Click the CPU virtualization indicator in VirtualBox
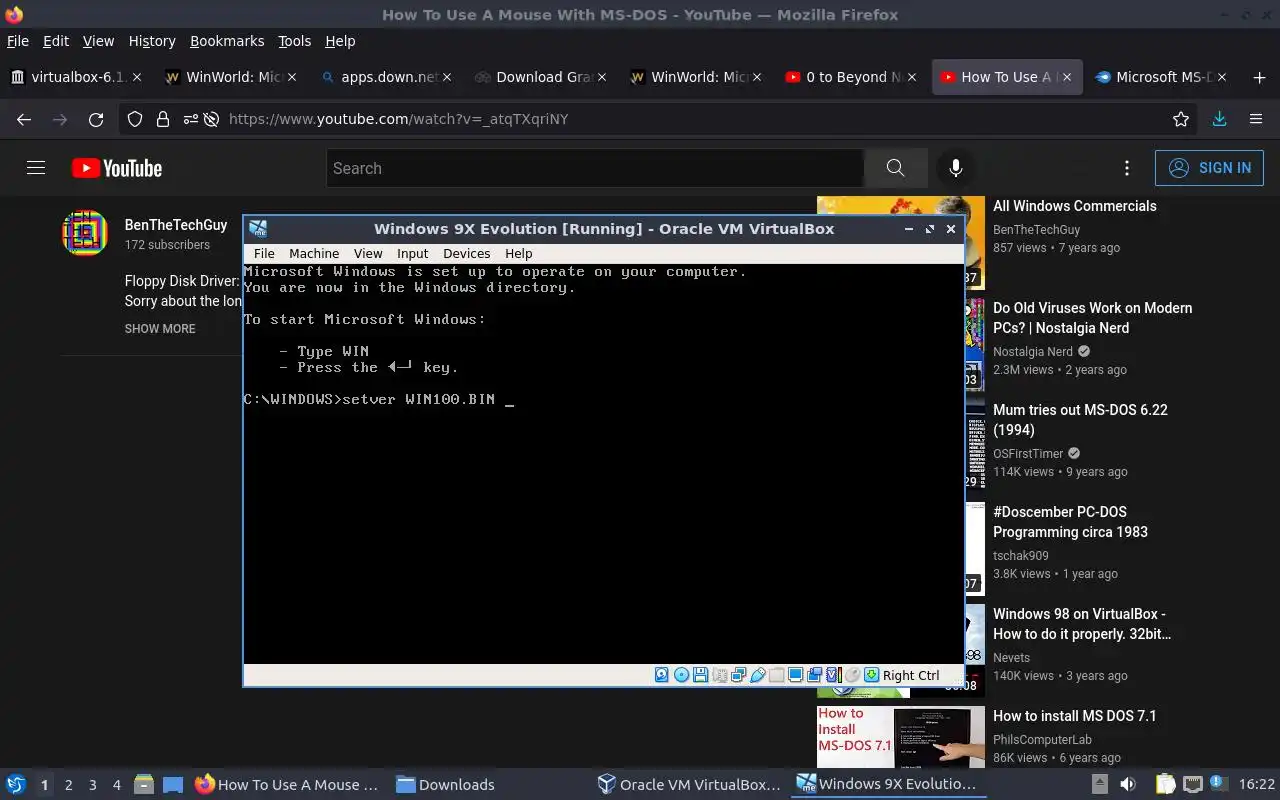The width and height of the screenshot is (1280, 800). click(x=834, y=675)
